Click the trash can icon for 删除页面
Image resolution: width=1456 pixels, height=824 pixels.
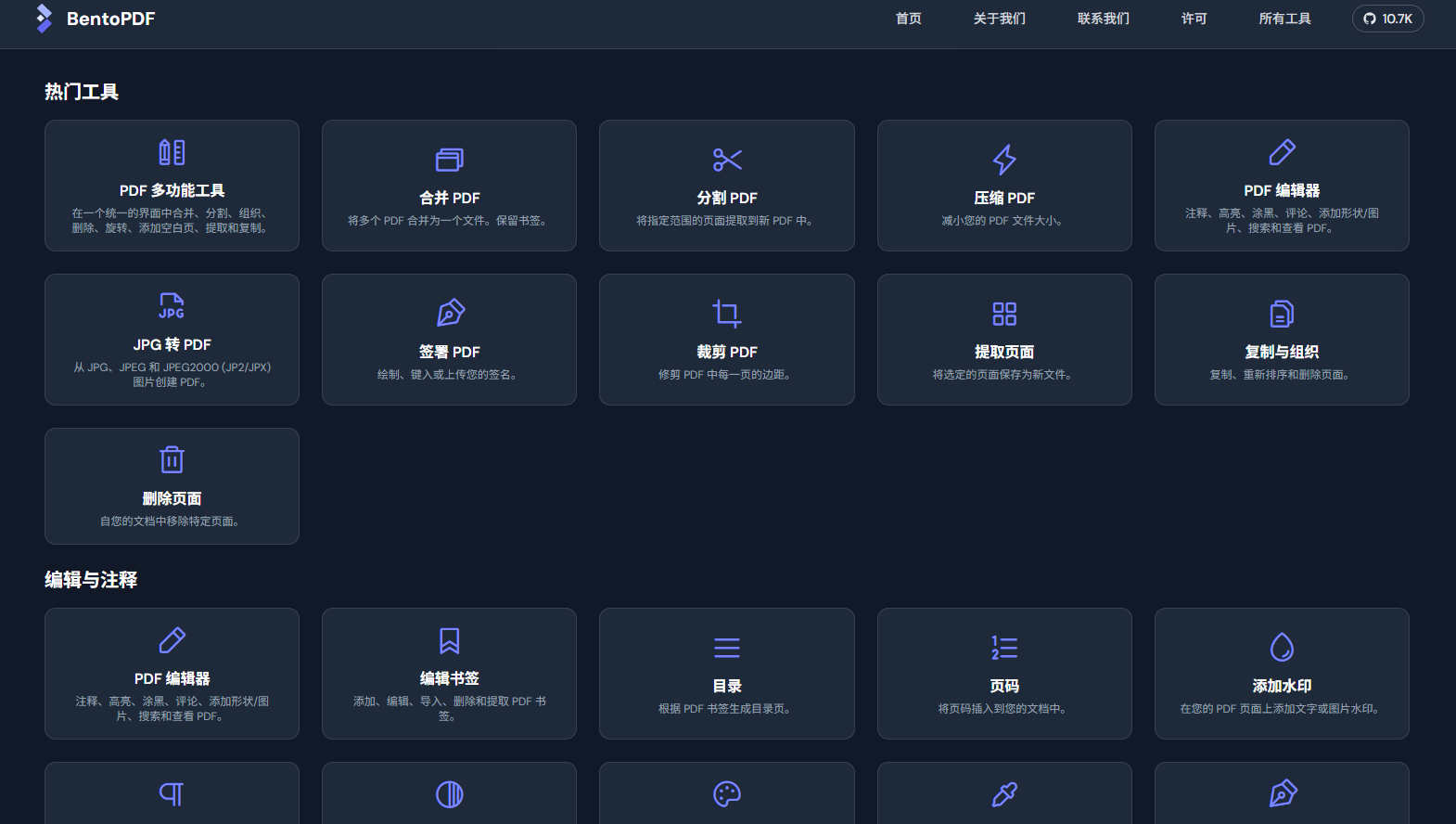(172, 460)
